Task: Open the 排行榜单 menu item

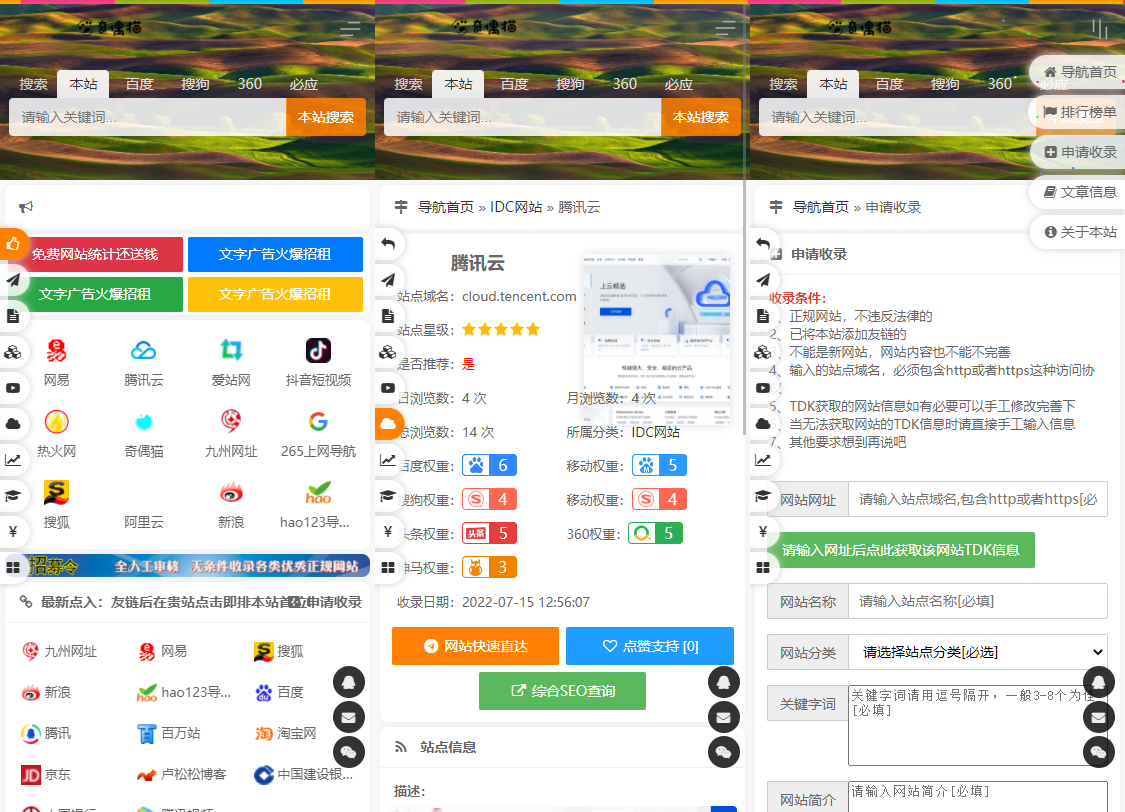Action: (1079, 112)
